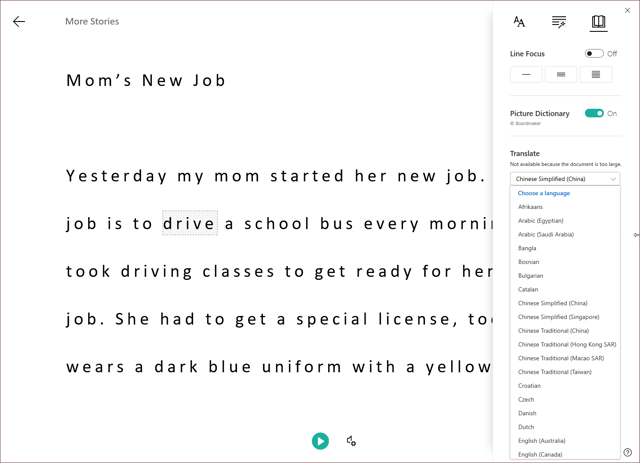Select Chinese Traditional (Taiwan)
The height and width of the screenshot is (463, 640).
click(x=565, y=372)
